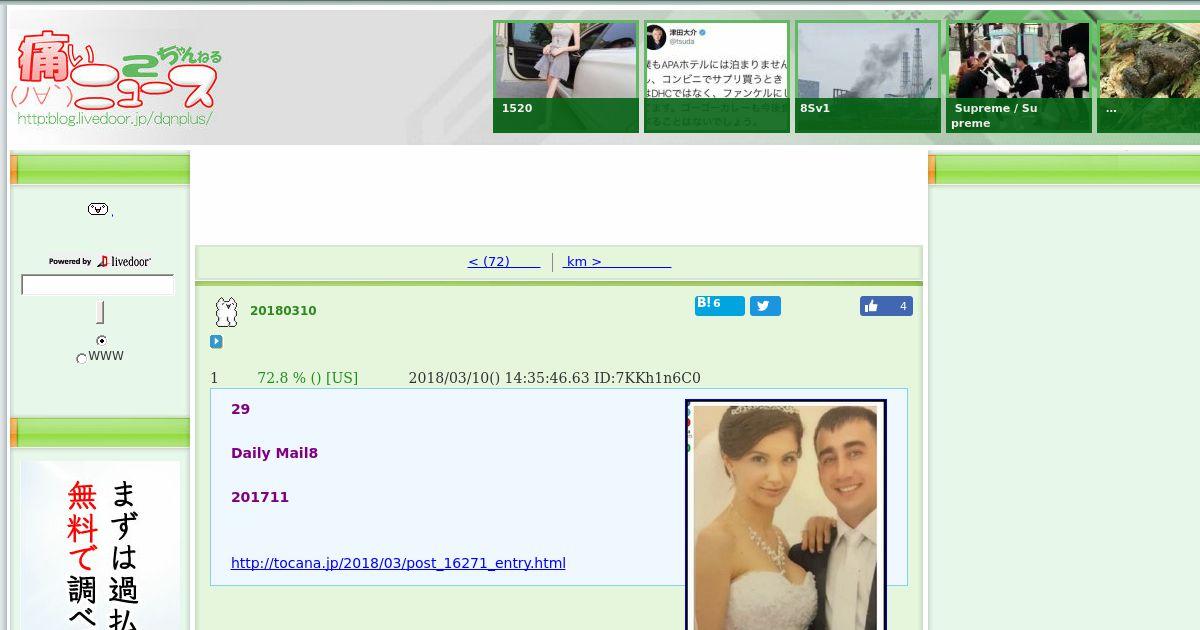1200x630 pixels.
Task: Click the like count '4'
Action: pos(903,306)
